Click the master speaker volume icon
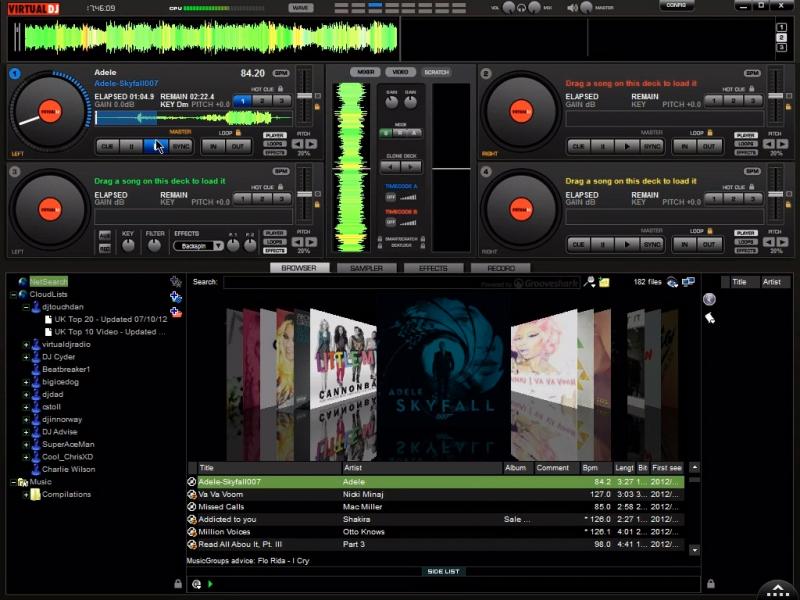This screenshot has height=600, width=800. tap(573, 8)
